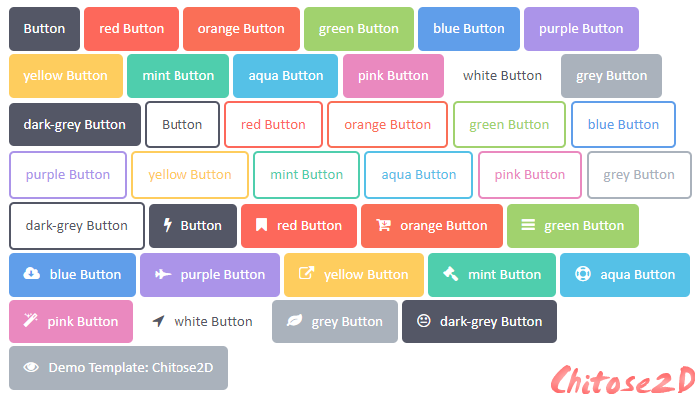Click the hamburger bars icon on green Button

528,225
